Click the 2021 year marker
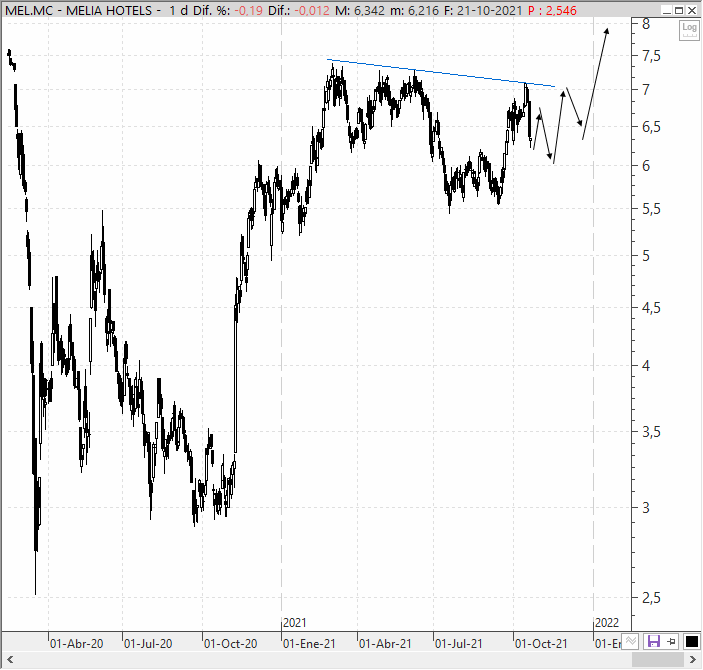This screenshot has width=703, height=670. coord(295,623)
